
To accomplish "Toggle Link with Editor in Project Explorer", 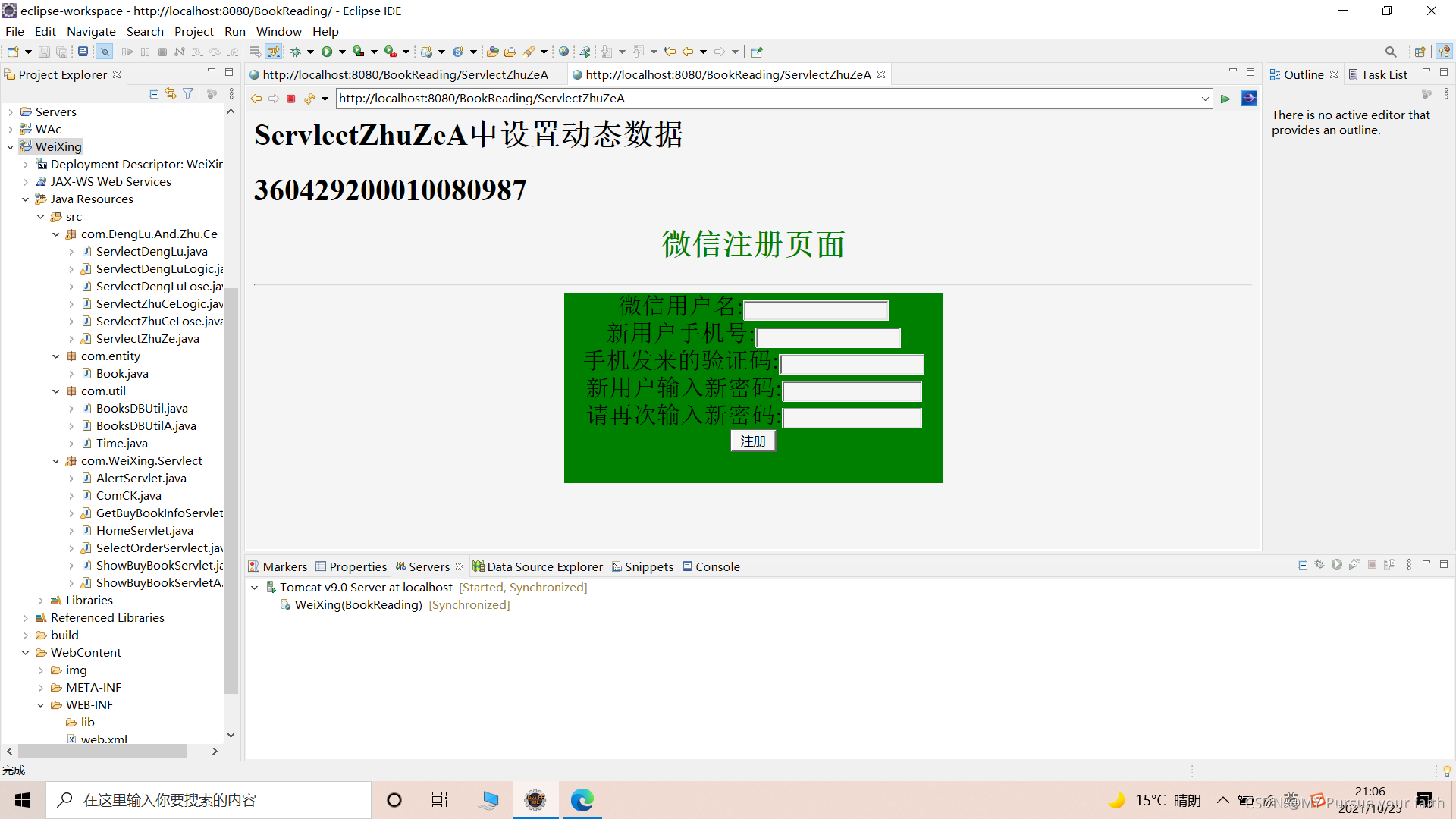I will 171,94.
